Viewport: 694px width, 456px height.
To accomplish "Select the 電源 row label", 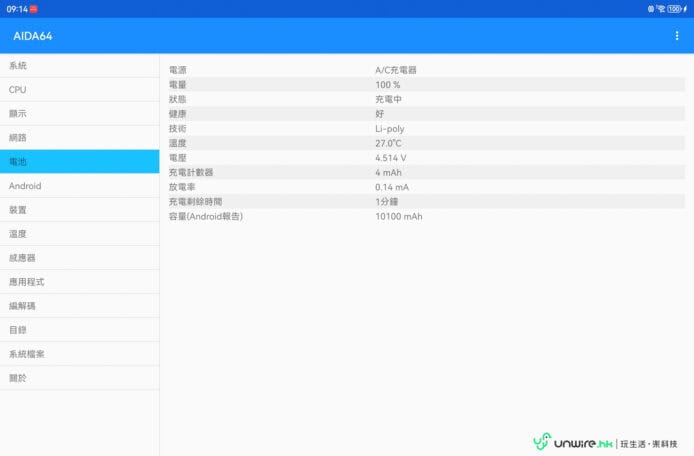I will (x=177, y=70).
